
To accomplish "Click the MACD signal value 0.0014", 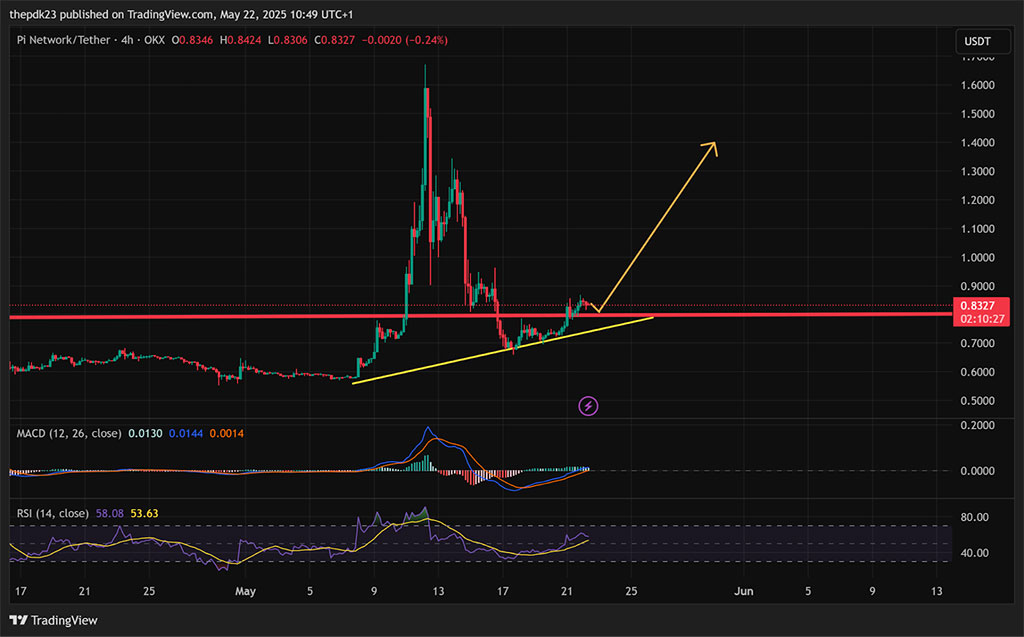I will tap(227, 433).
